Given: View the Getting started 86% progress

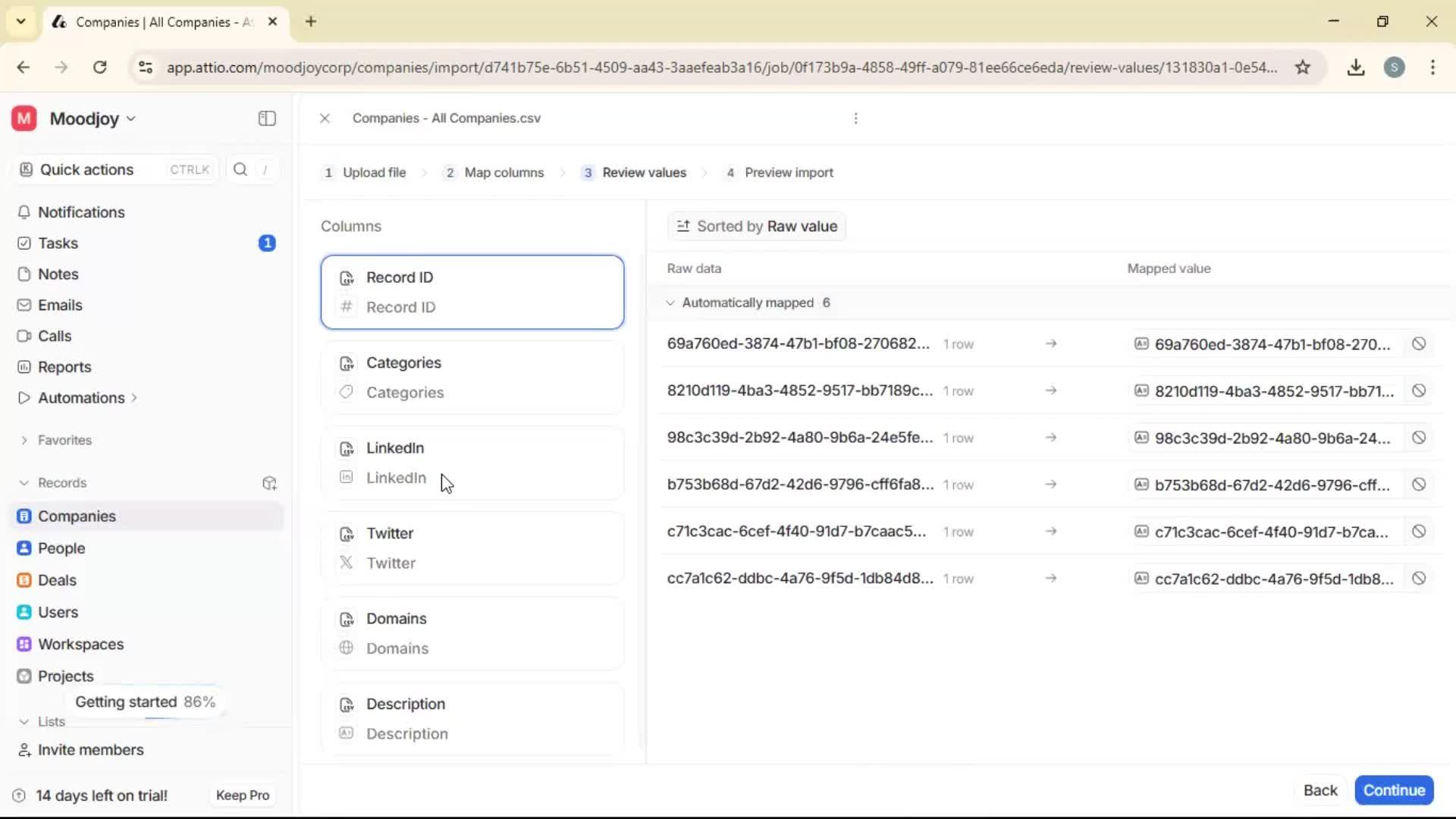Looking at the screenshot, I should (144, 701).
